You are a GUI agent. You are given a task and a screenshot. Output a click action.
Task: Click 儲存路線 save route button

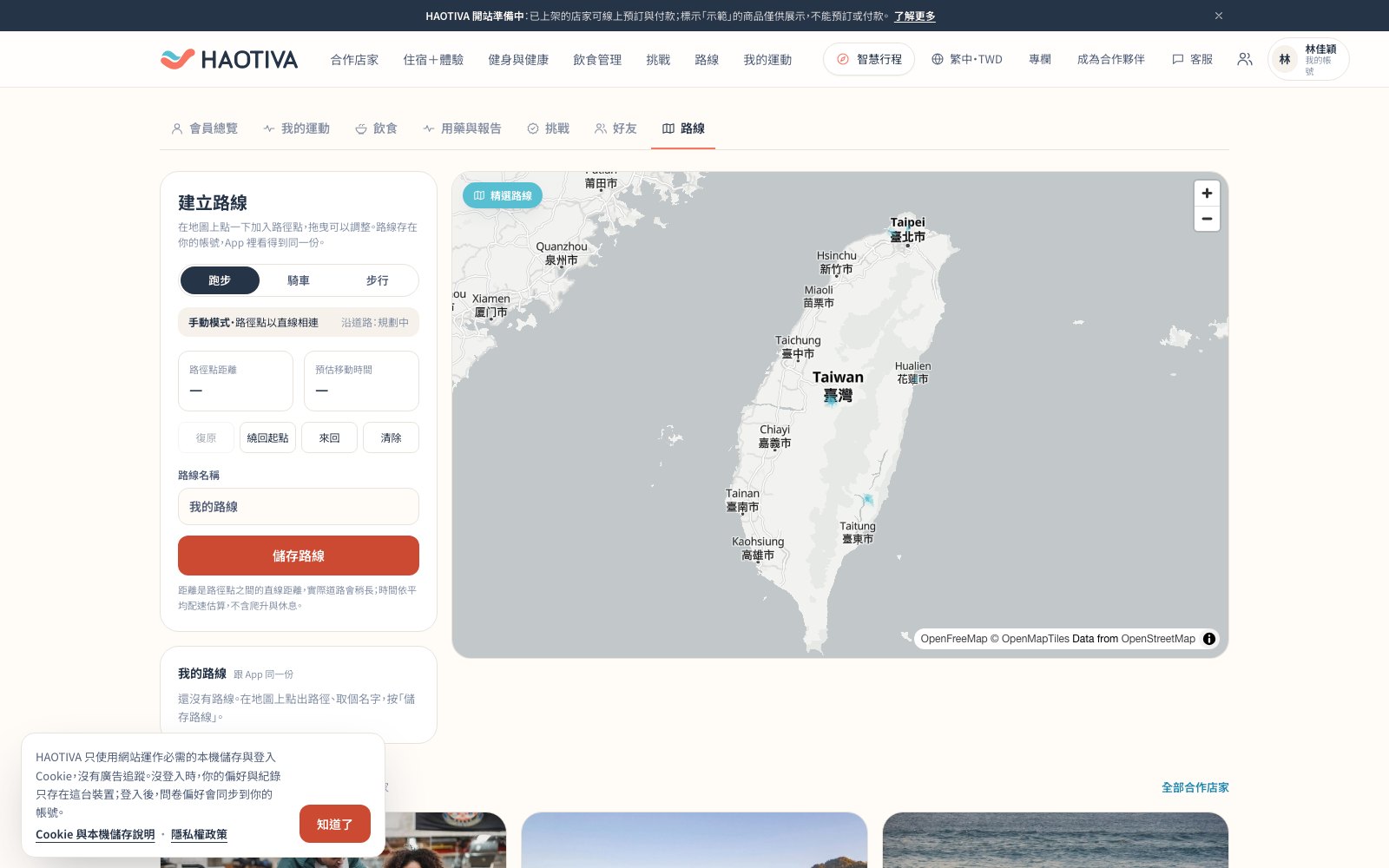point(299,556)
